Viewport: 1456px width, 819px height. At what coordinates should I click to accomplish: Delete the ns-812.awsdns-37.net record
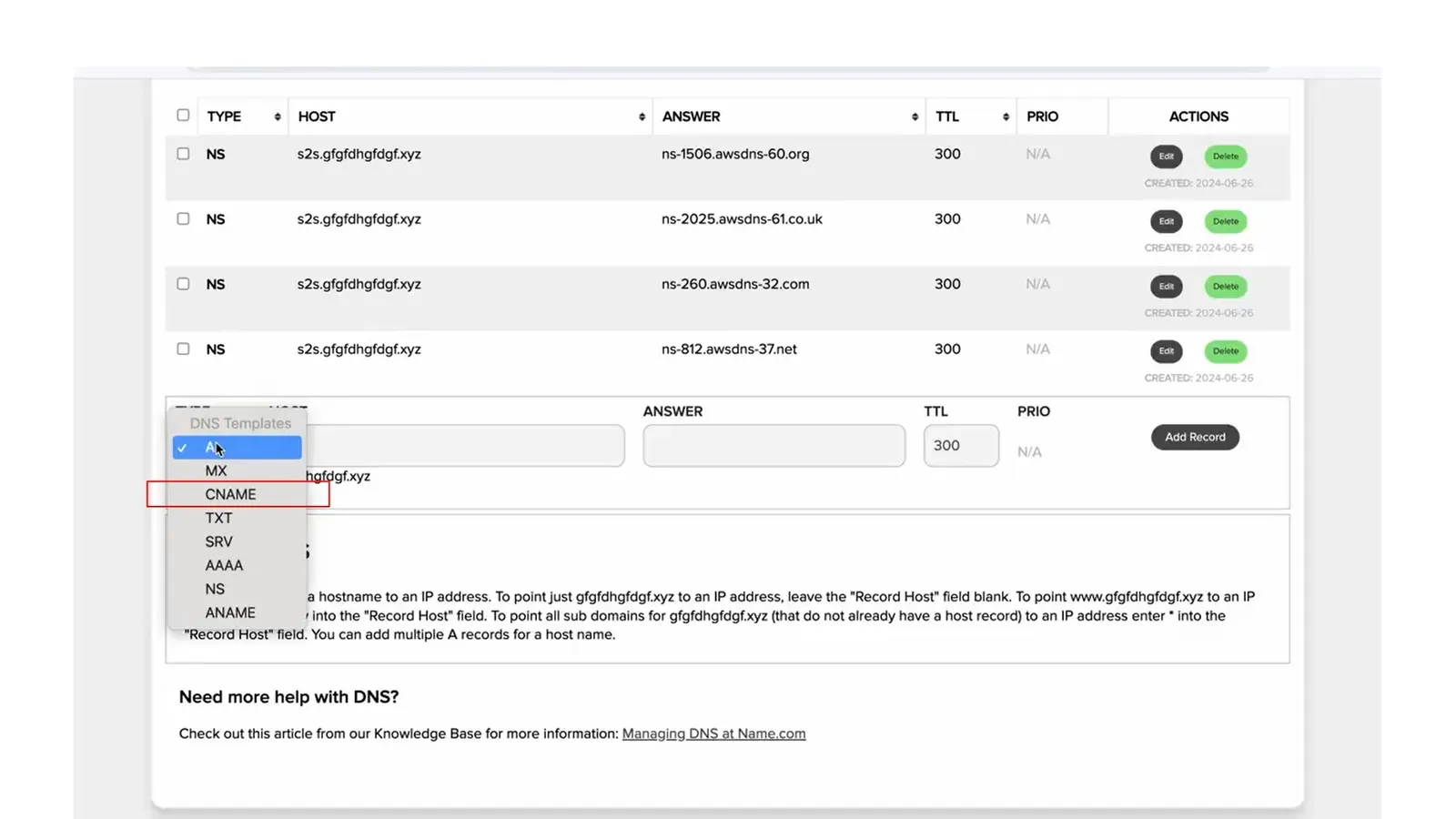coord(1225,351)
